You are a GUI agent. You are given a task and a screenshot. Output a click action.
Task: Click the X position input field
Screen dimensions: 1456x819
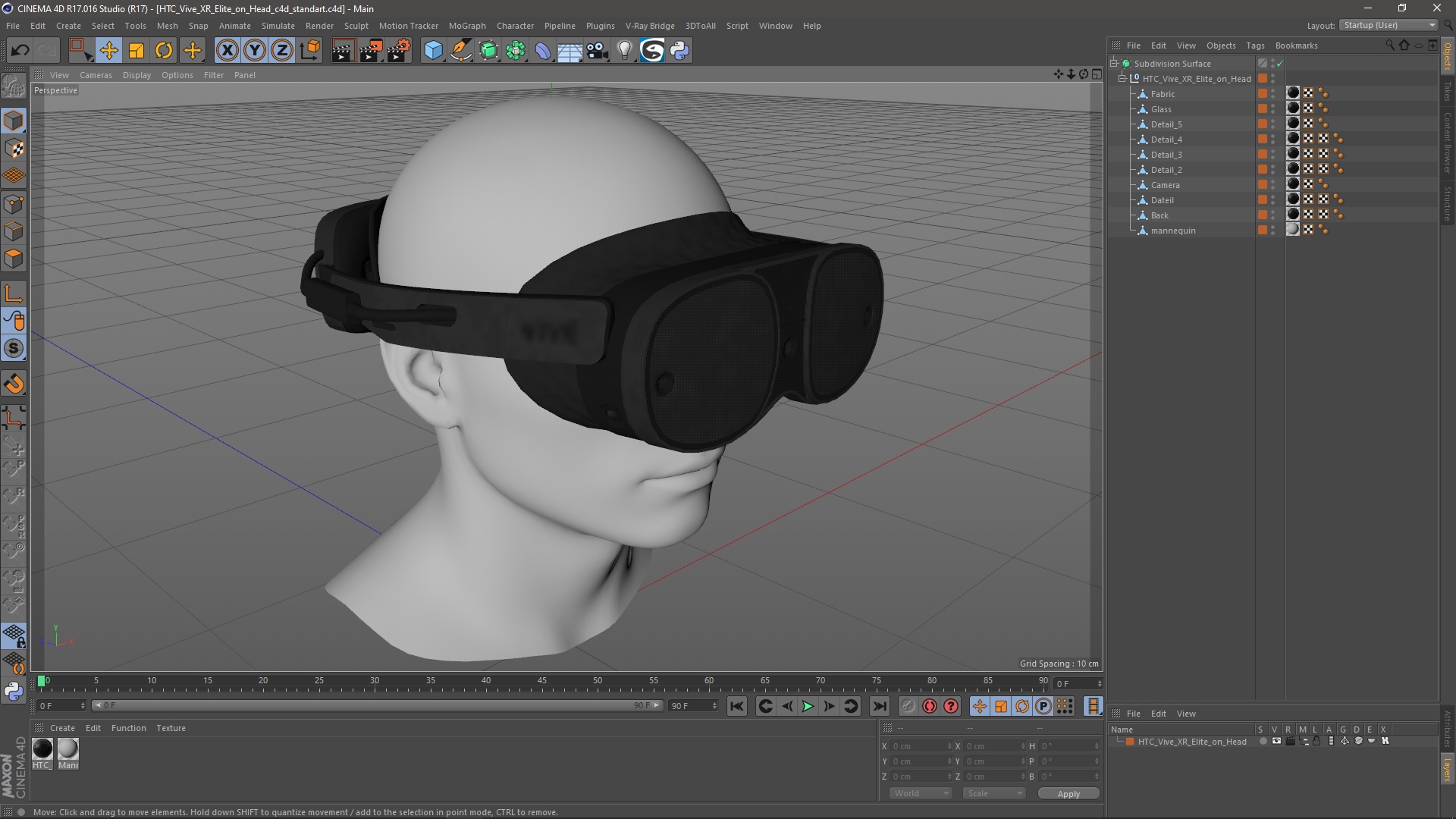pyautogui.click(x=920, y=747)
